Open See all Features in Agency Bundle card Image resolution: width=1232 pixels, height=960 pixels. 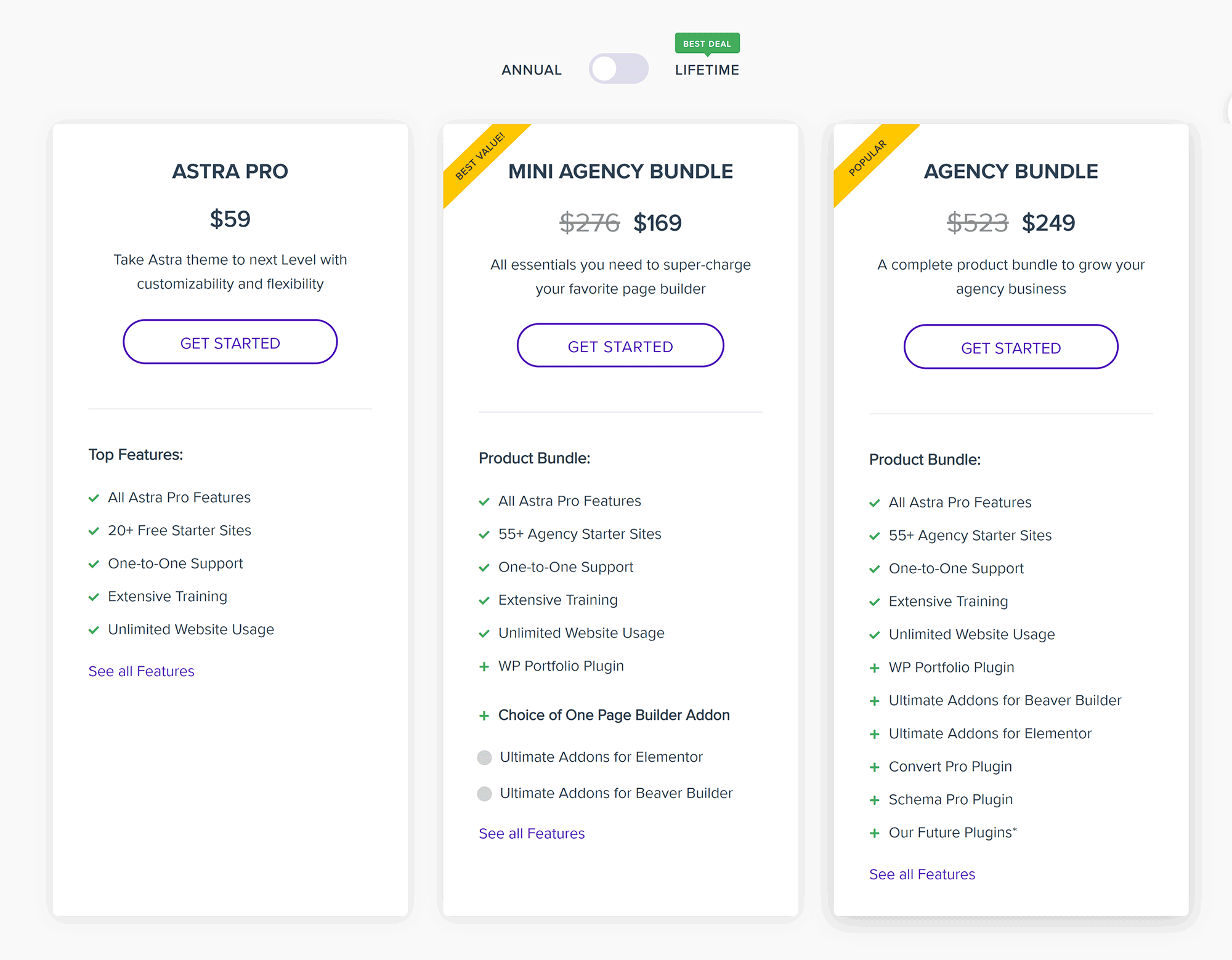pyautogui.click(x=922, y=874)
